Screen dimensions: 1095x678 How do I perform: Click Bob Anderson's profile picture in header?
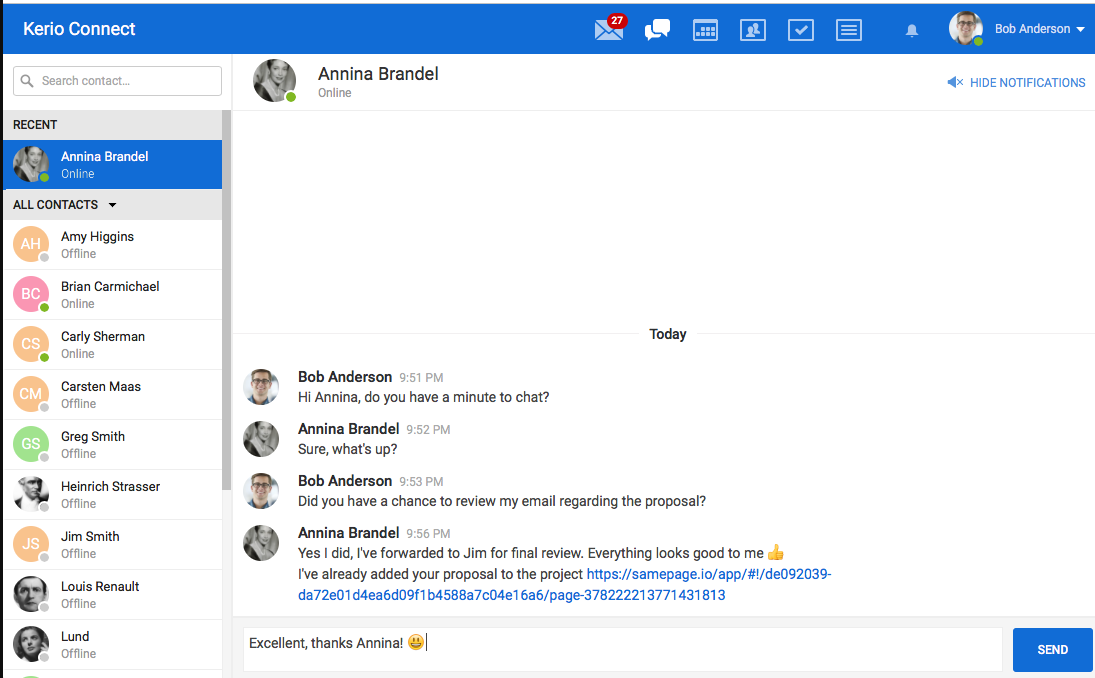coord(966,29)
